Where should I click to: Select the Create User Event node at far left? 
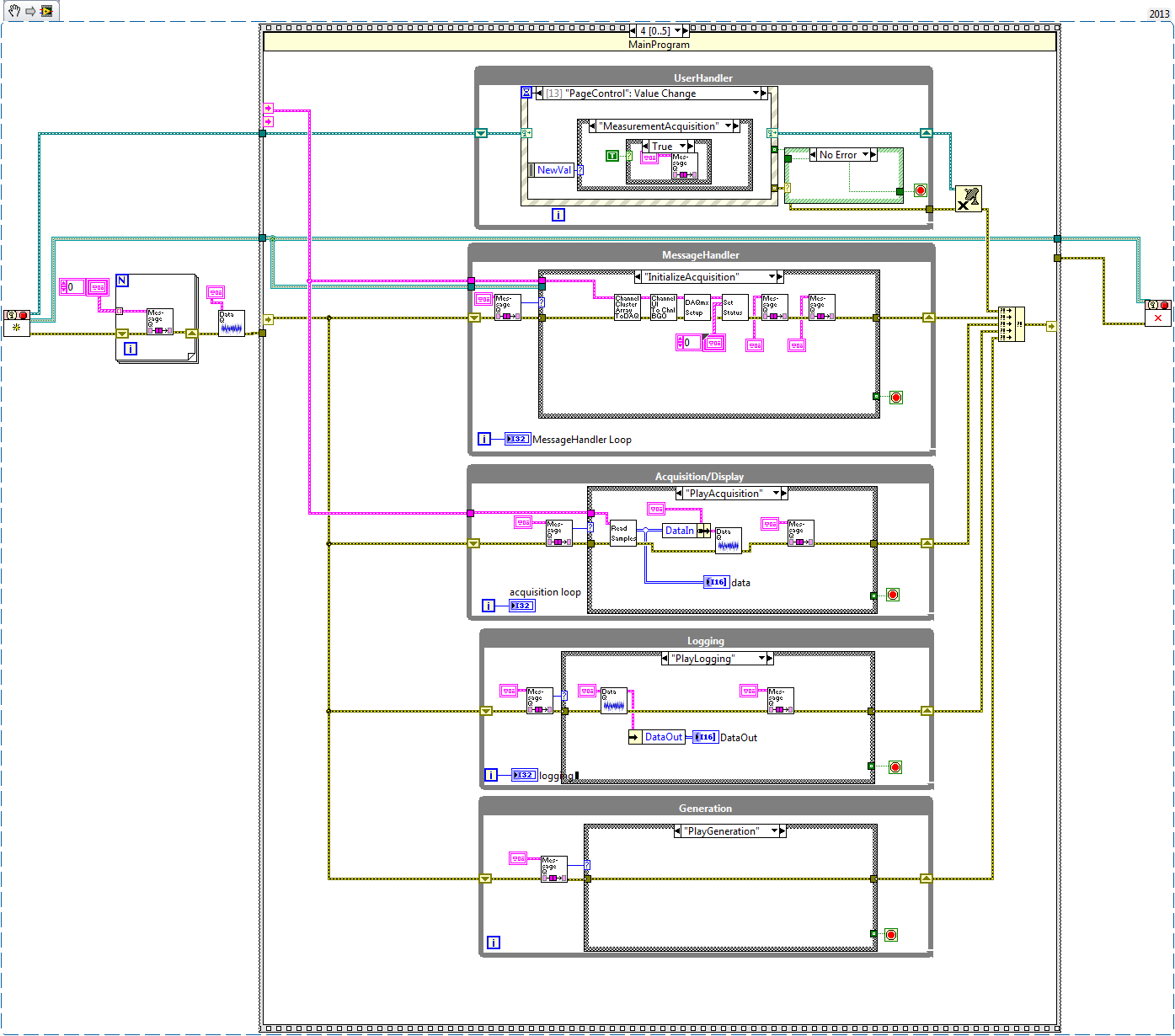click(17, 323)
